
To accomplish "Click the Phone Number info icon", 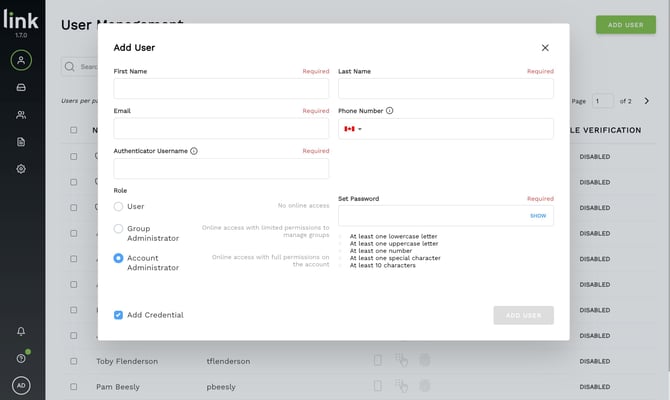I will [x=389, y=111].
